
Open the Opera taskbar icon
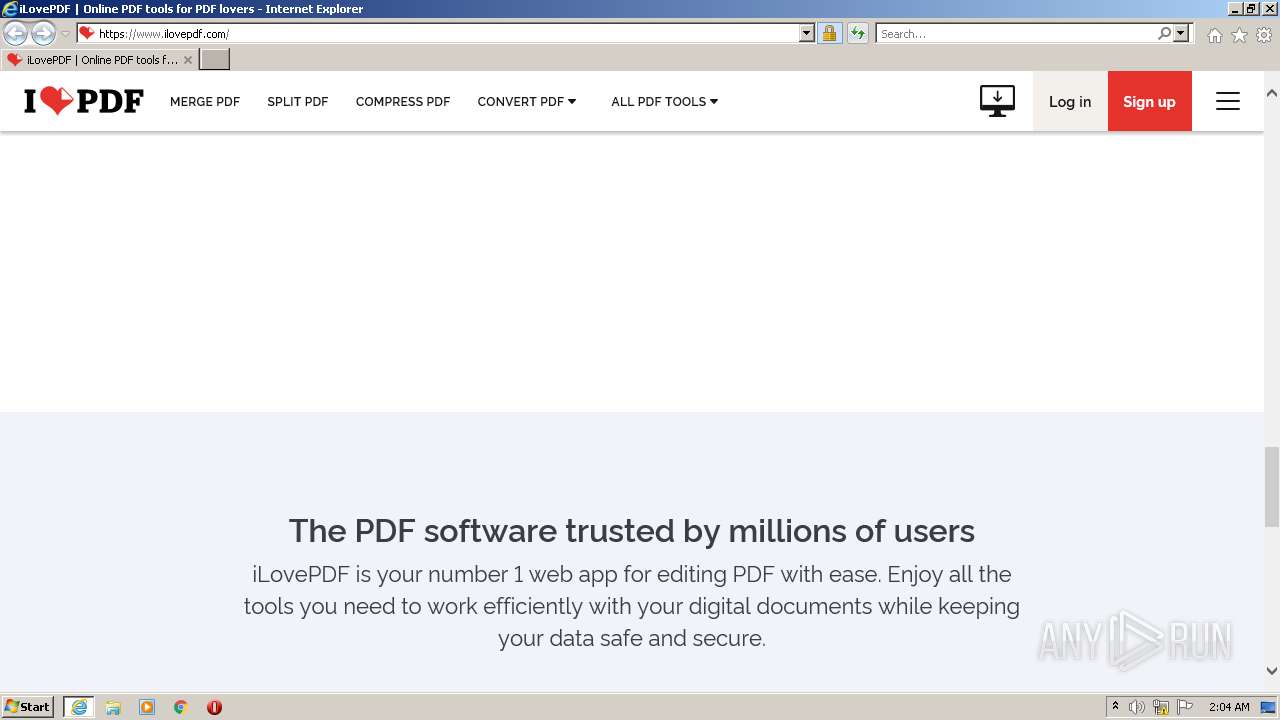(214, 707)
